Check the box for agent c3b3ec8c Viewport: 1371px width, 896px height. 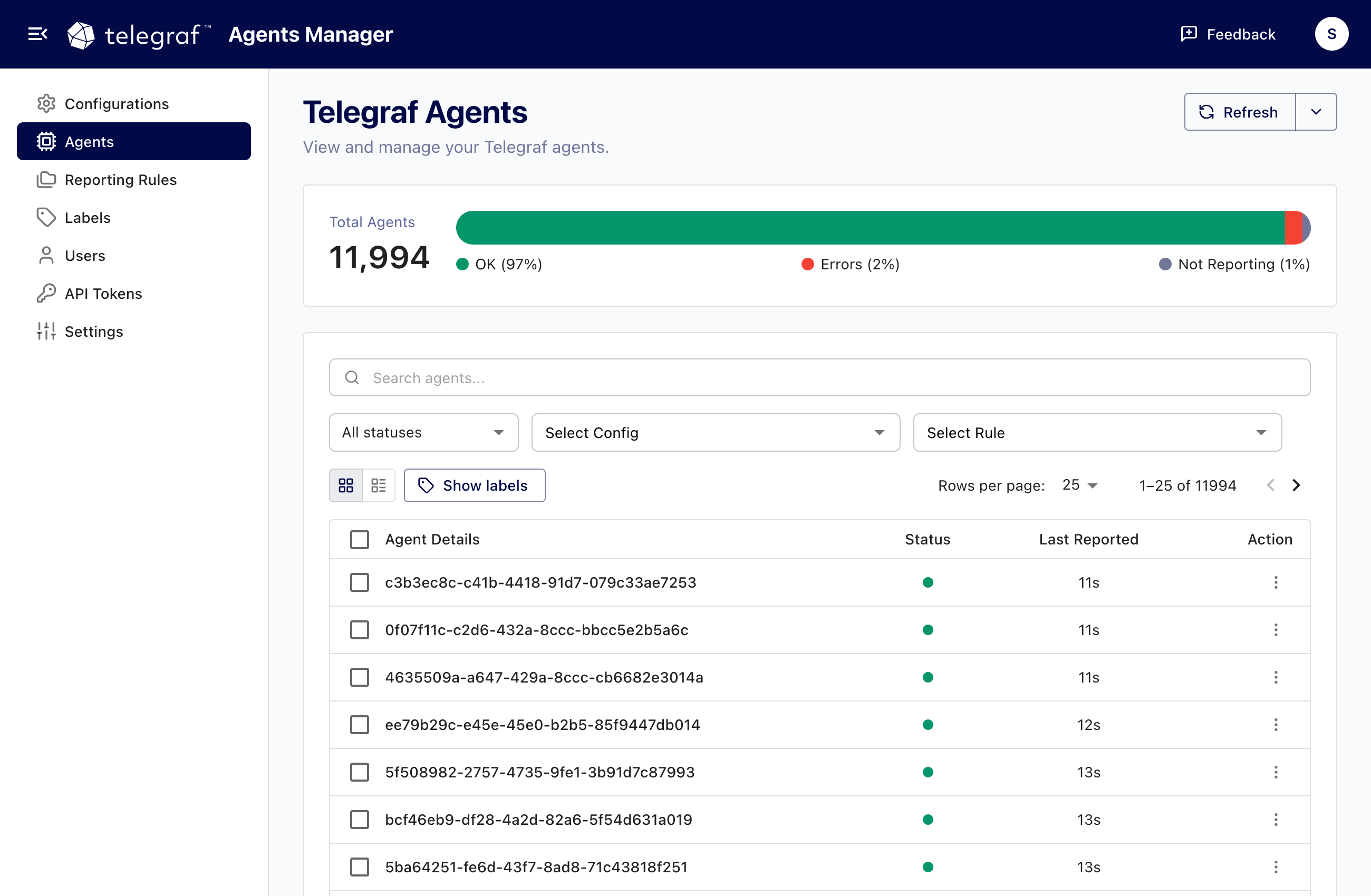tap(360, 583)
